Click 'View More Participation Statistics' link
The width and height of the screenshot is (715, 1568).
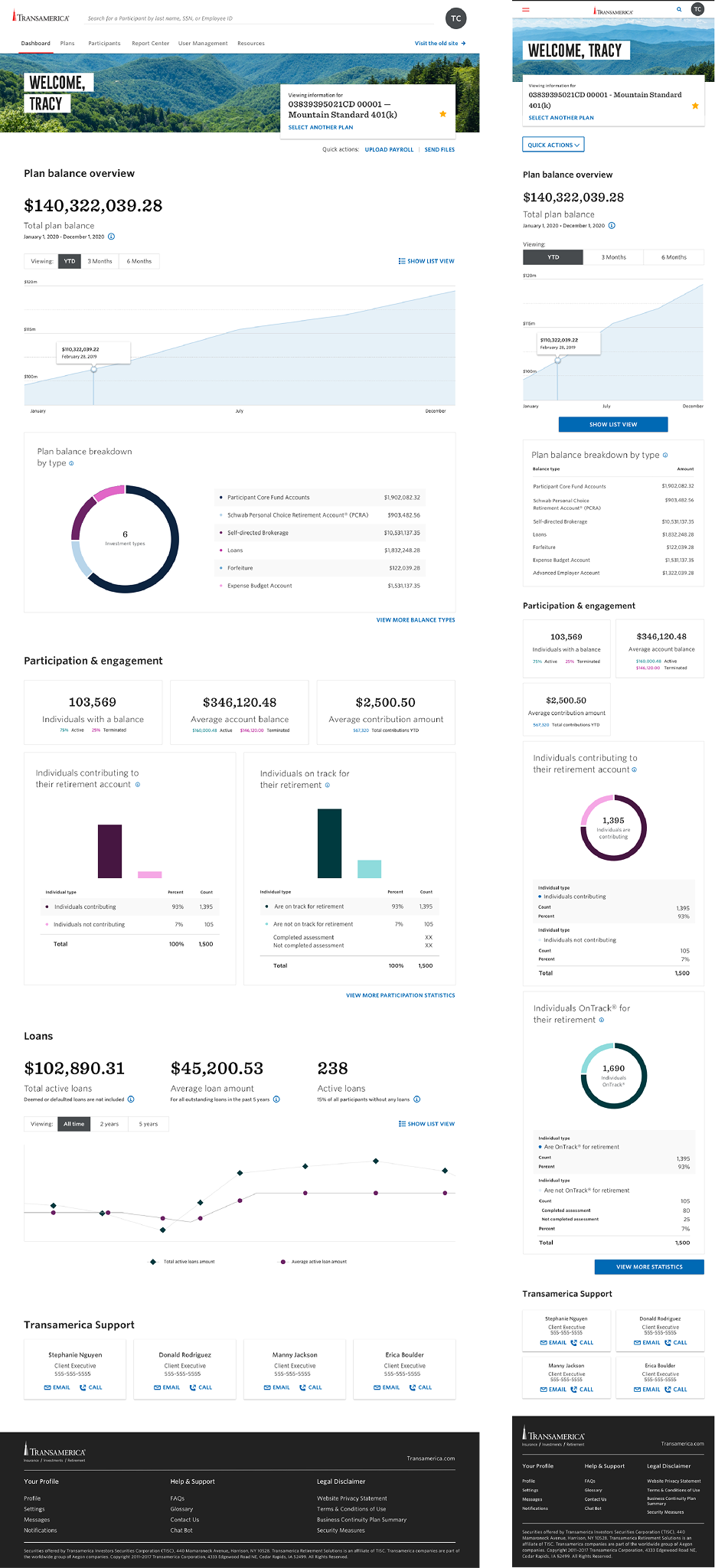tap(400, 995)
